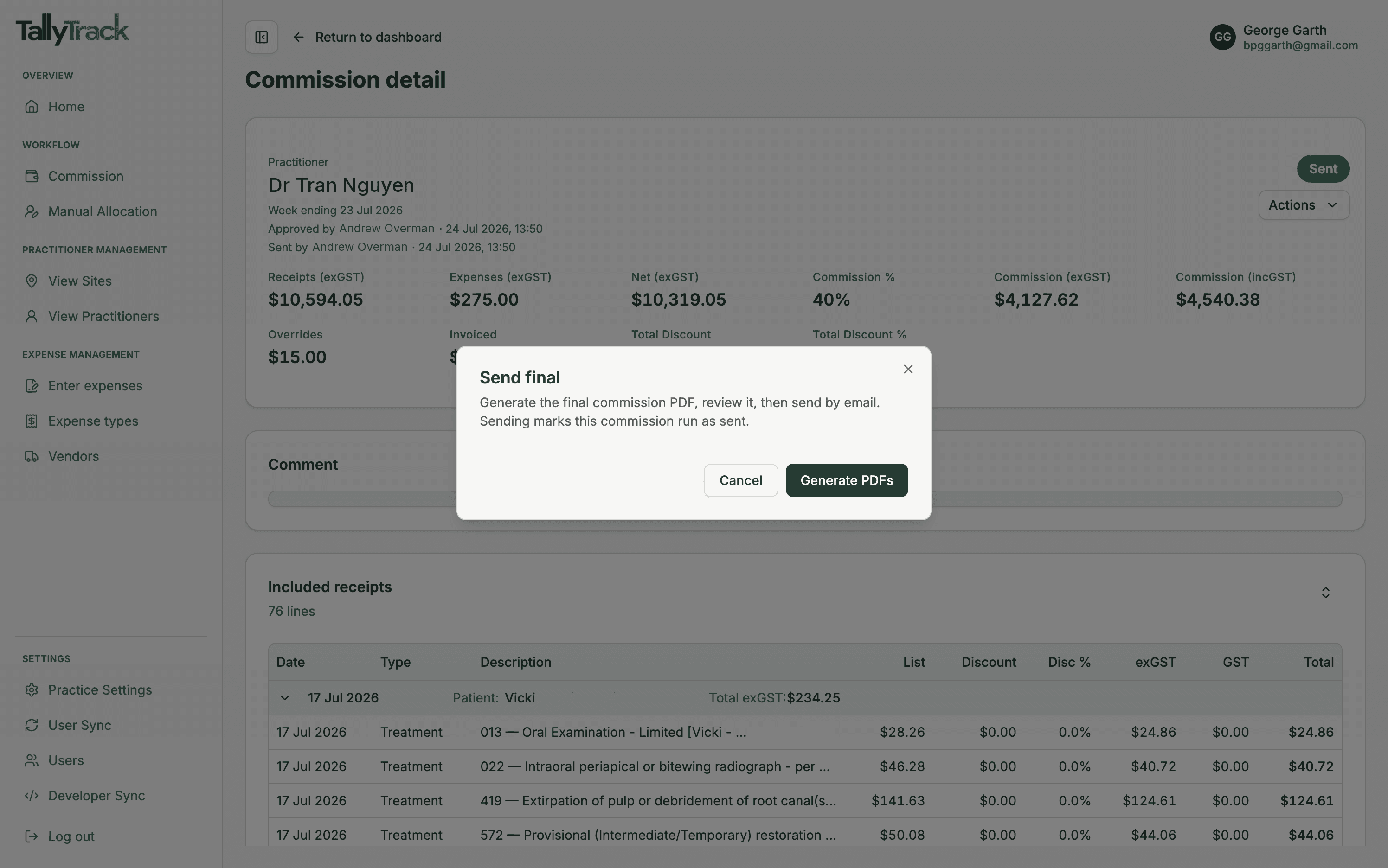Open Enter expenses page
The width and height of the screenshot is (1388, 868).
95,386
